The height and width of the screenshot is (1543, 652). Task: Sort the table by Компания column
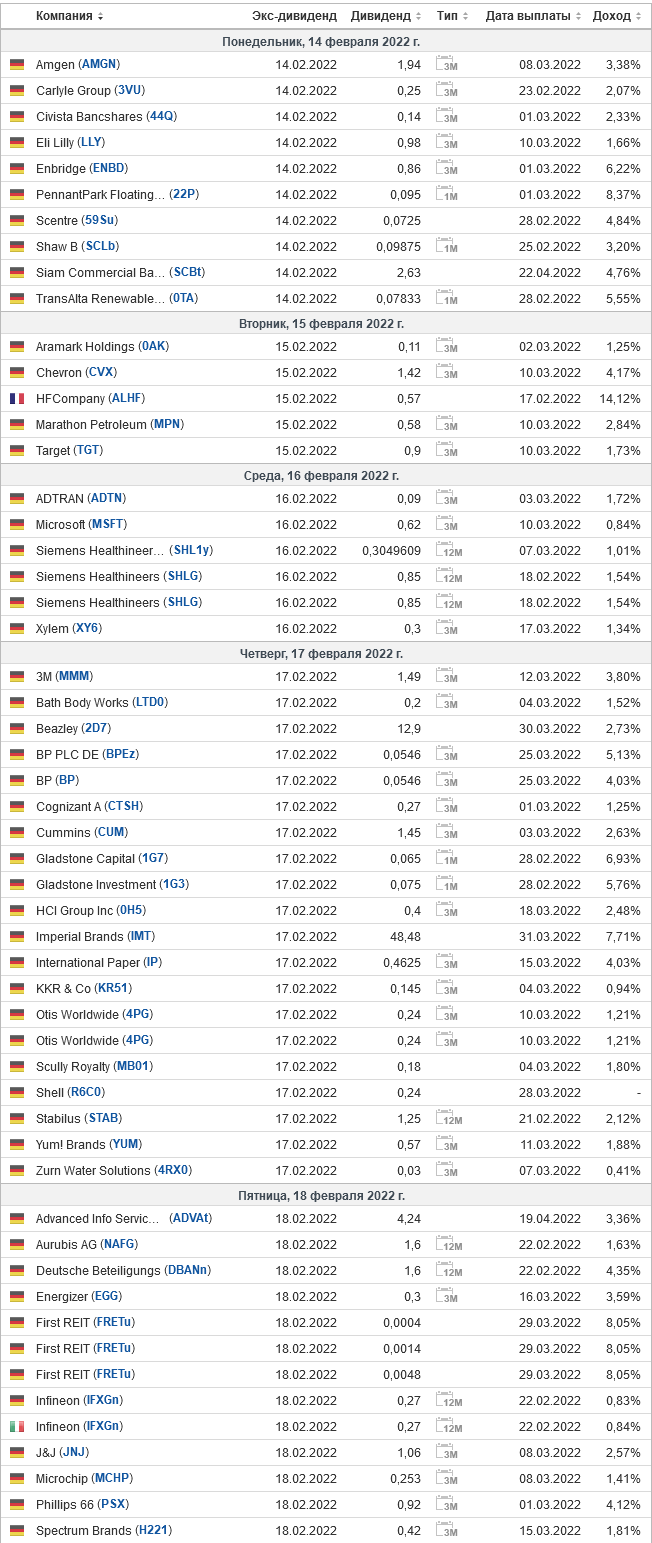click(x=69, y=16)
